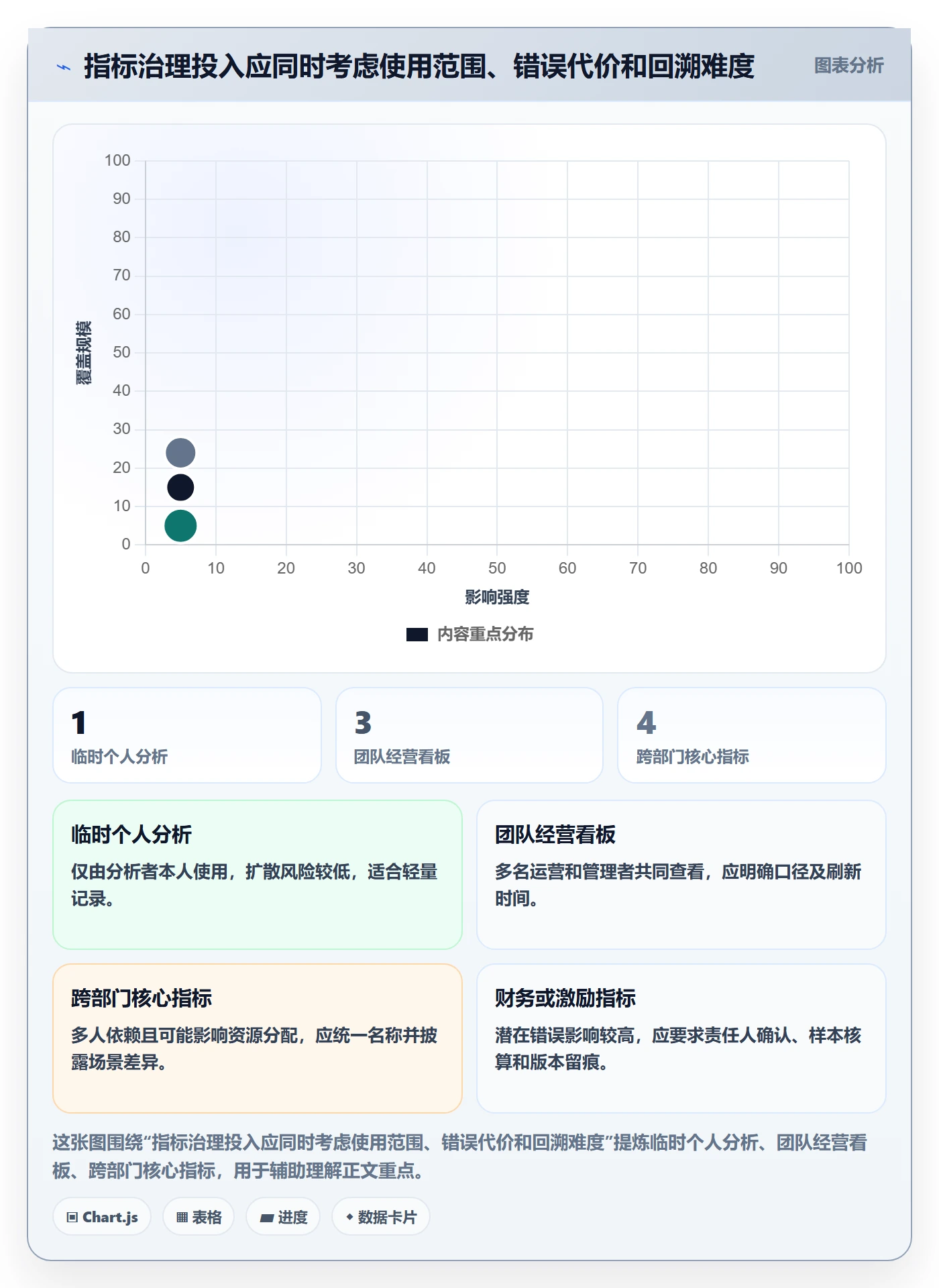Open the orange 跨部门核心指标 description card
This screenshot has width=939, height=1288.
258,1038
